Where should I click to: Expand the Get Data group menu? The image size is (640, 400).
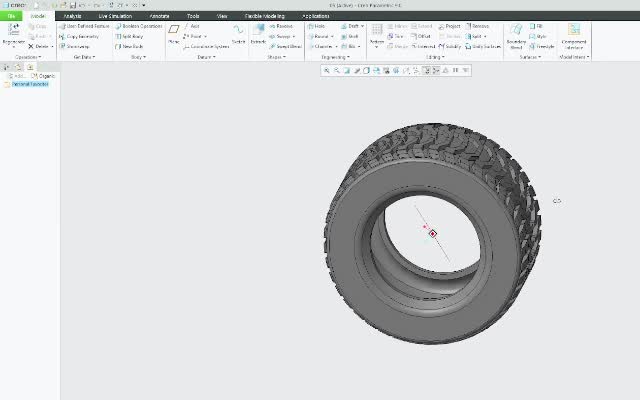point(84,57)
